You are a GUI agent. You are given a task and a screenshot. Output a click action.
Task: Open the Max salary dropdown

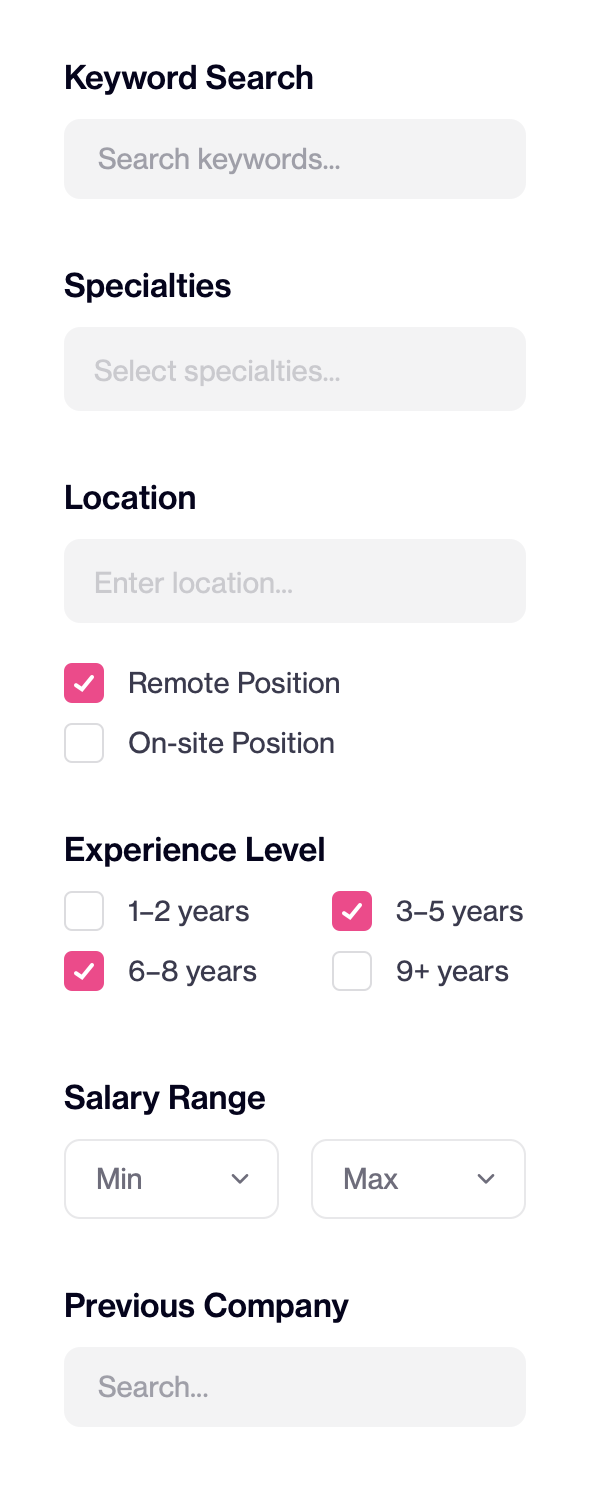(x=418, y=1178)
